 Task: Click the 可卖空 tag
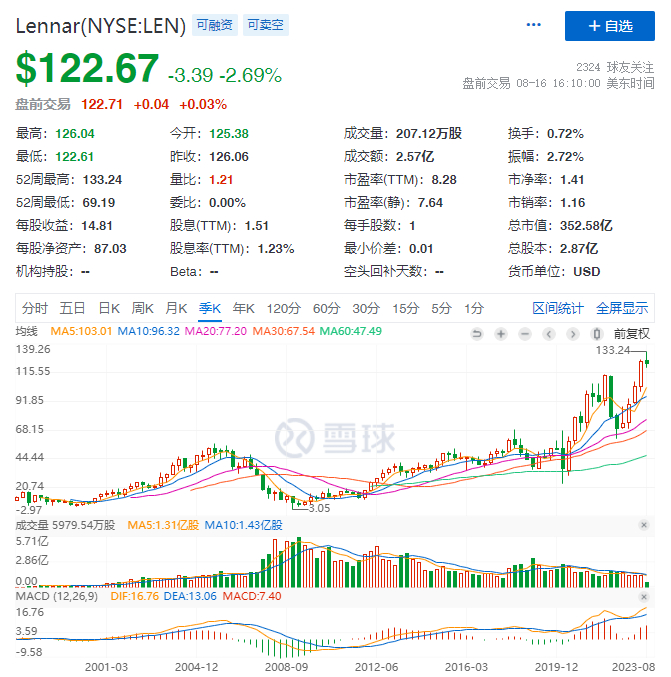(x=266, y=25)
